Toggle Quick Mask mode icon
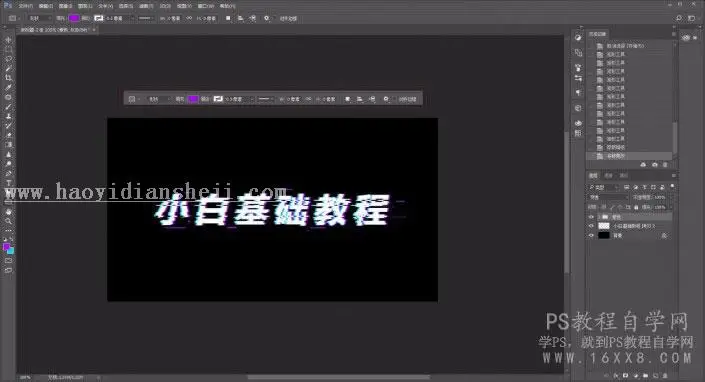 click(9, 260)
